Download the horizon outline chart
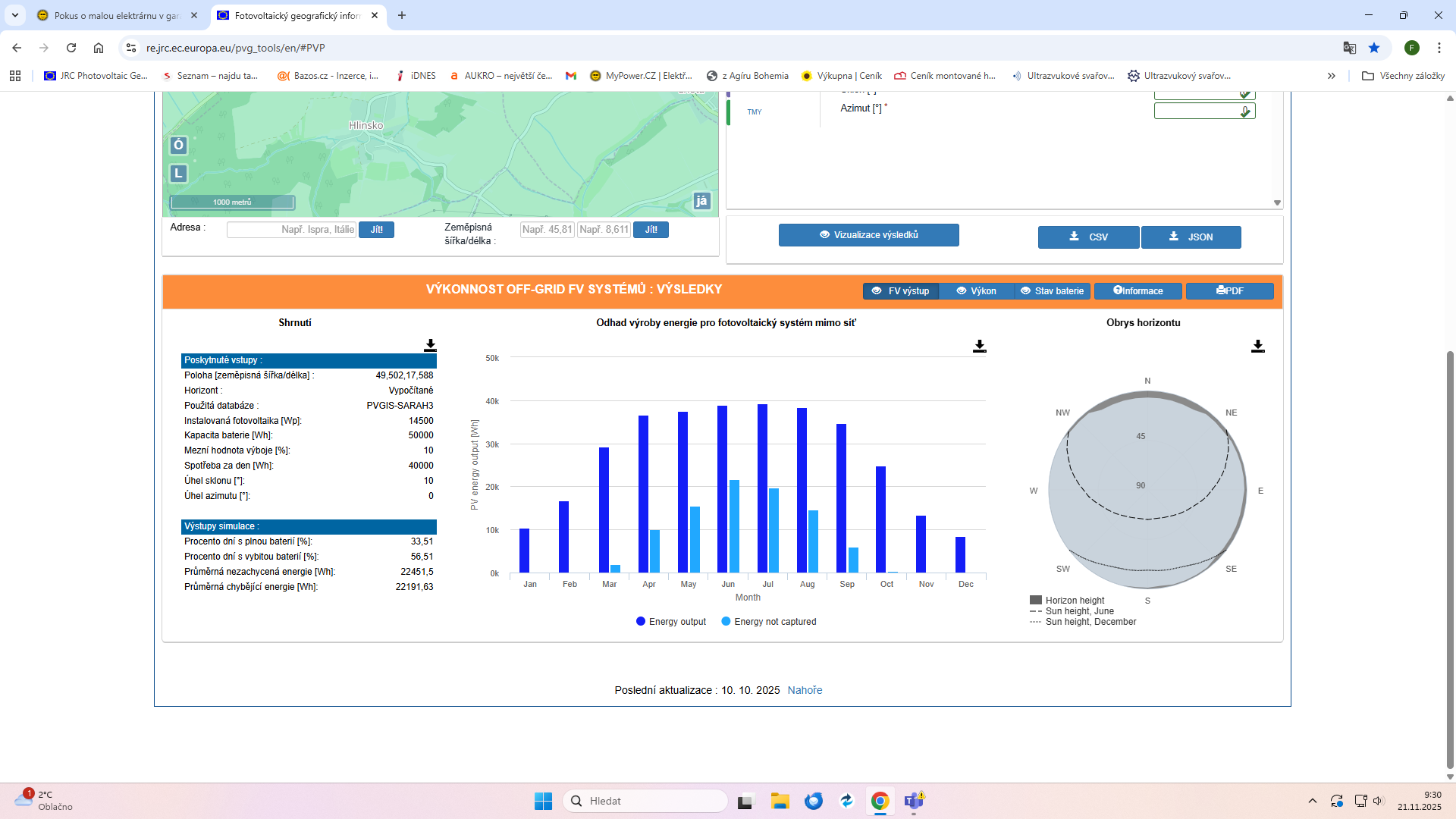The image size is (1456, 819). (1257, 347)
